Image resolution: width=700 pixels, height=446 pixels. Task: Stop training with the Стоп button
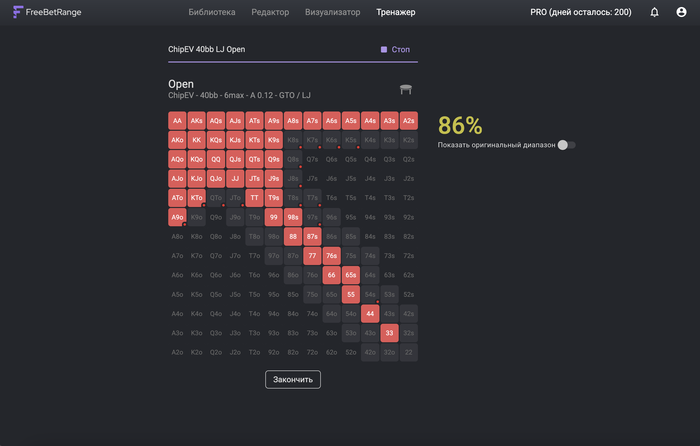pos(395,50)
